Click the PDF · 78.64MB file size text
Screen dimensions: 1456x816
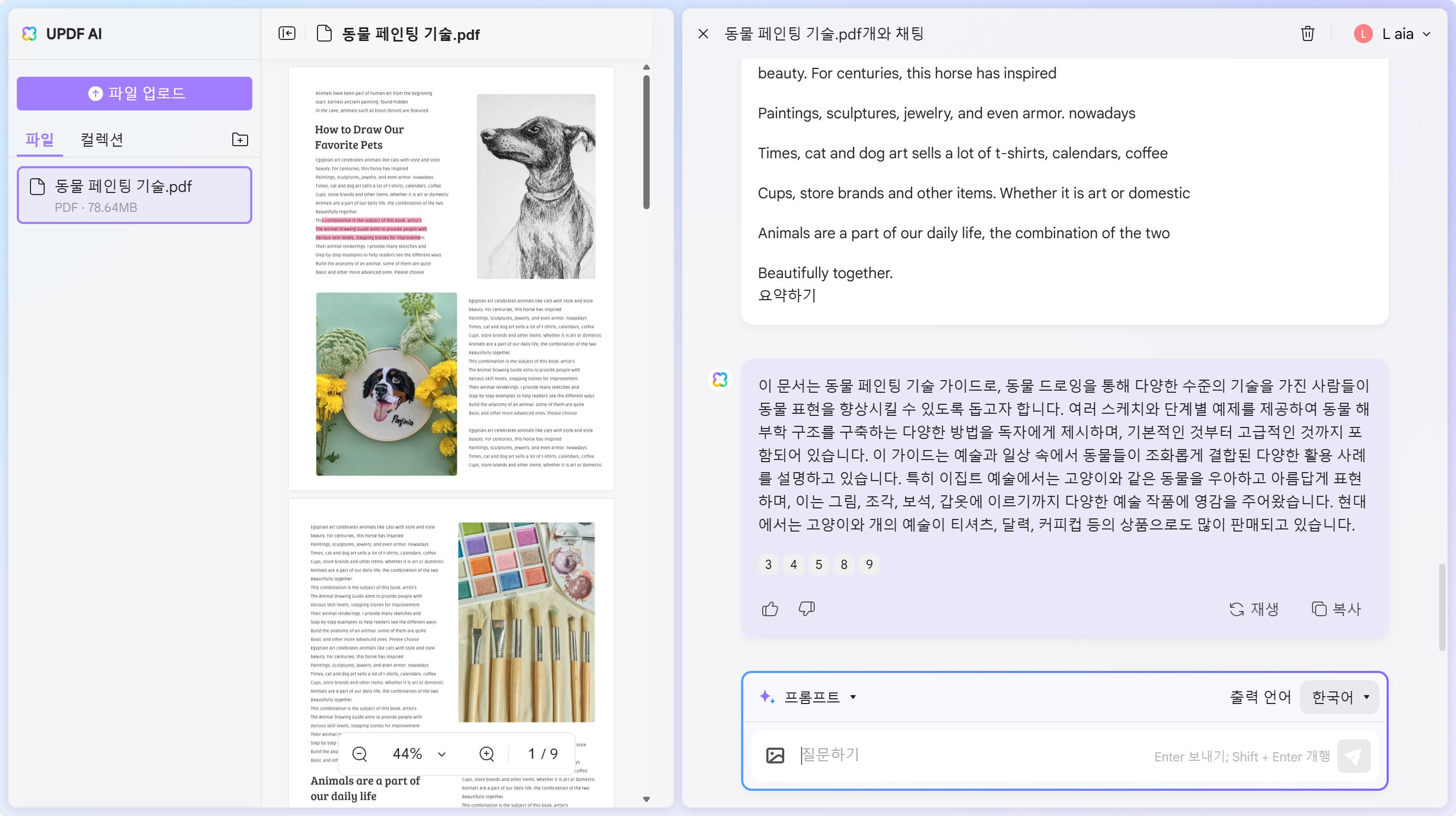(96, 208)
